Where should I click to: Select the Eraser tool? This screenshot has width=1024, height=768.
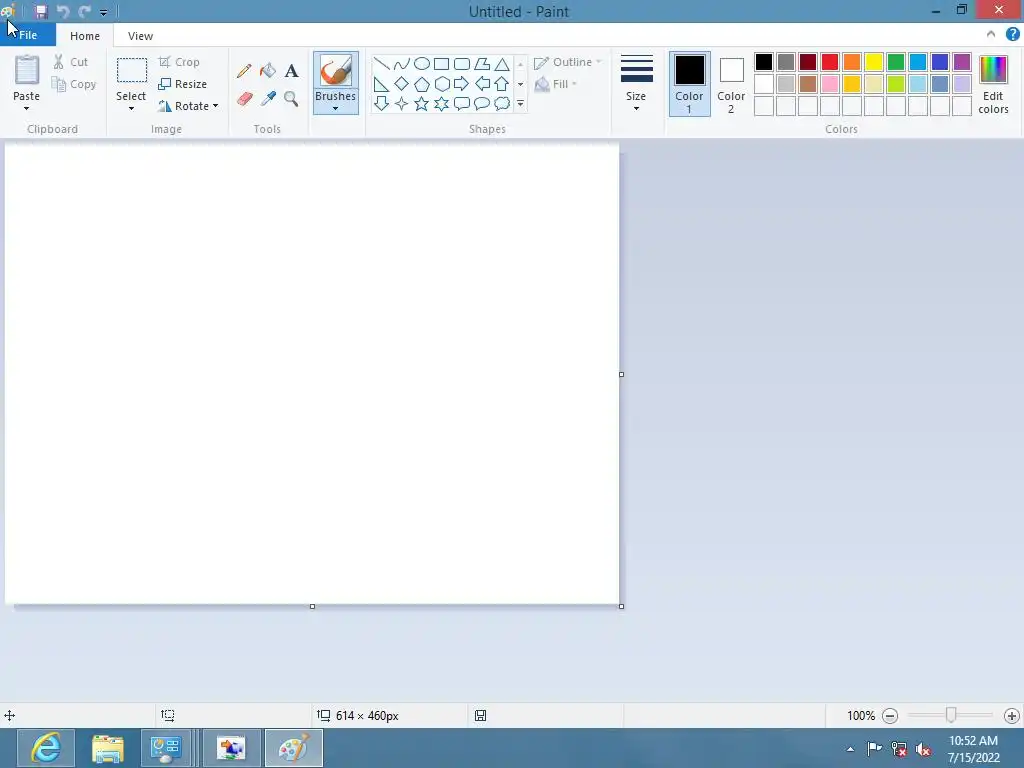[x=244, y=99]
